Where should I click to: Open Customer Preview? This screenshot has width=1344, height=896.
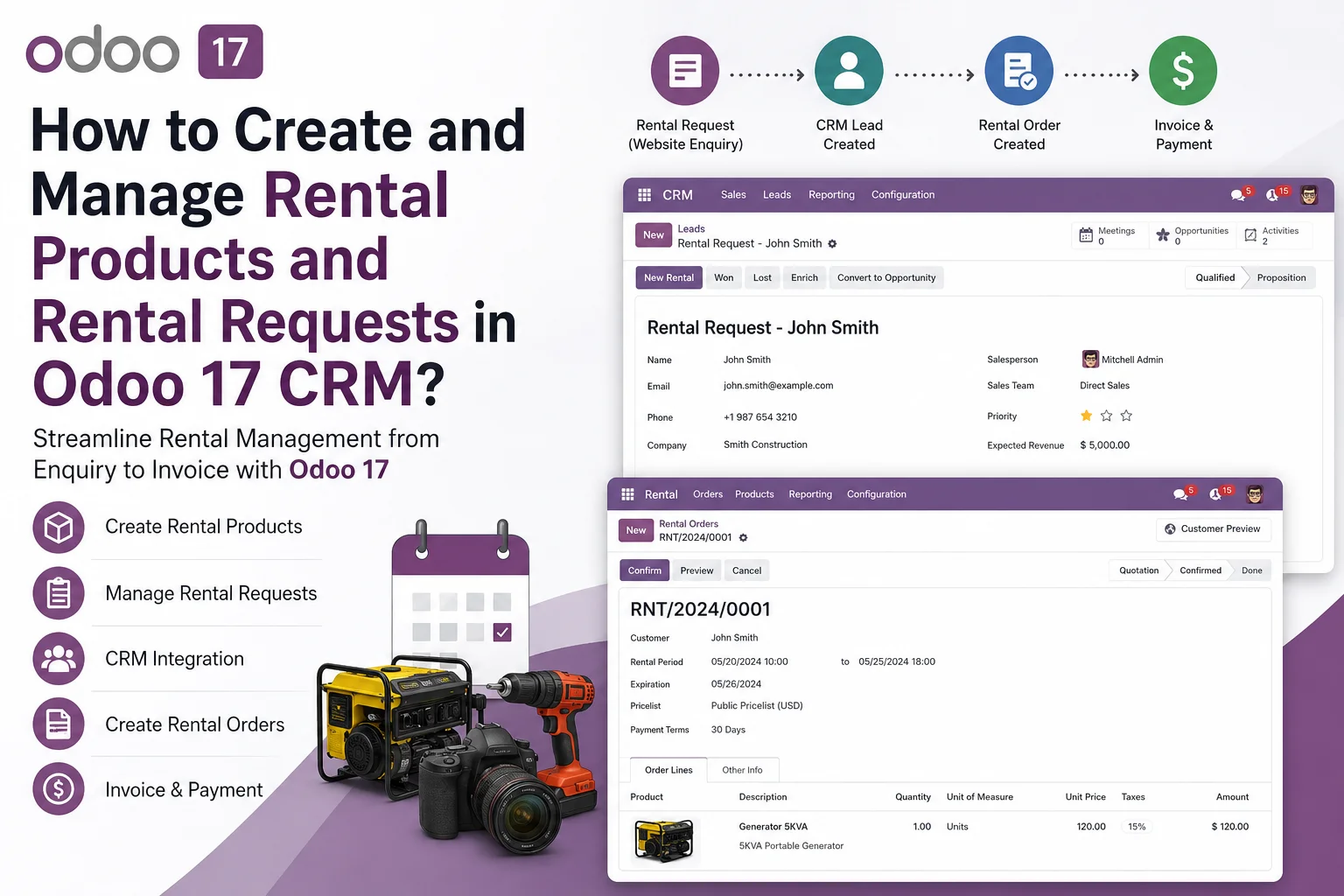[x=1213, y=529]
